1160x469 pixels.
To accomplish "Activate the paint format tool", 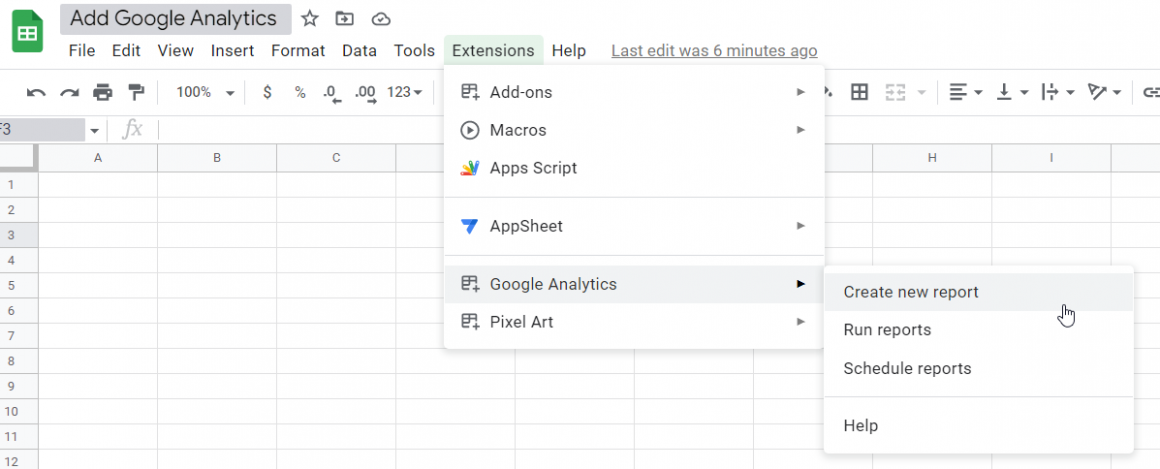I will tap(136, 92).
